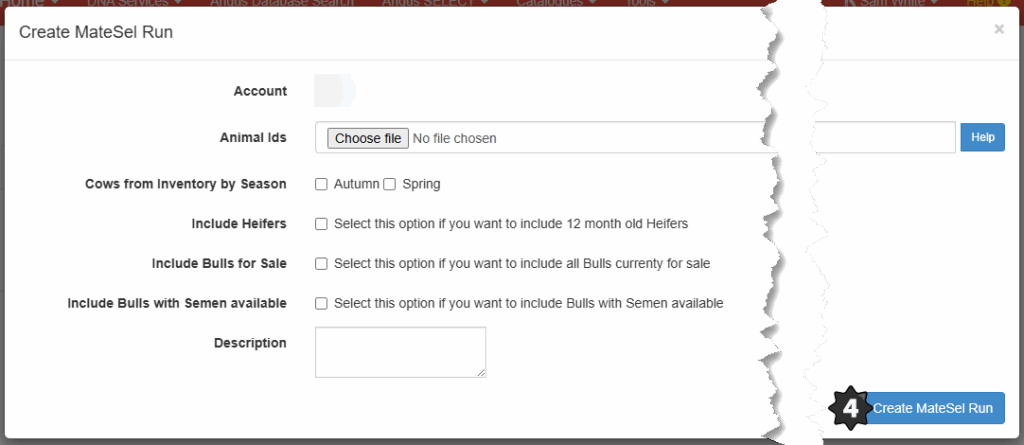Click the blue Help button beside file chooser
This screenshot has height=445, width=1024.
coord(982,138)
